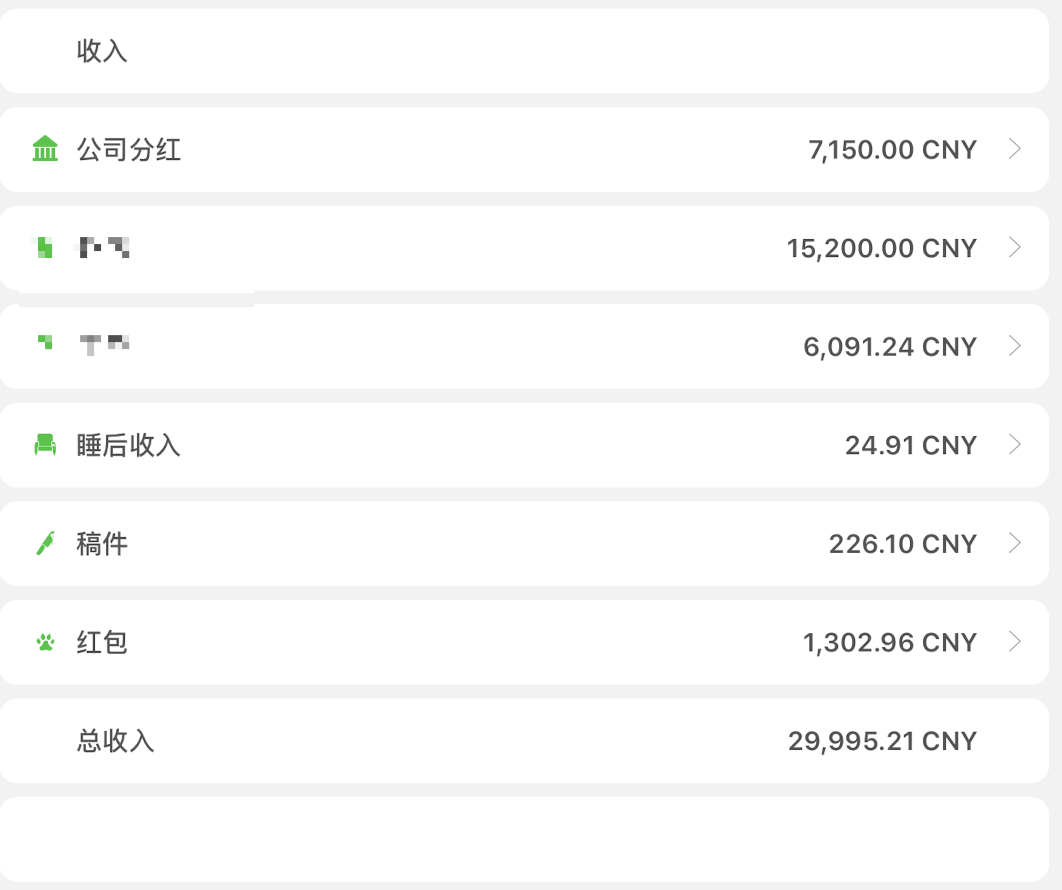The height and width of the screenshot is (890, 1062).
Task: Open the chevron next to 6,091.24 CNY
Action: pos(1015,347)
